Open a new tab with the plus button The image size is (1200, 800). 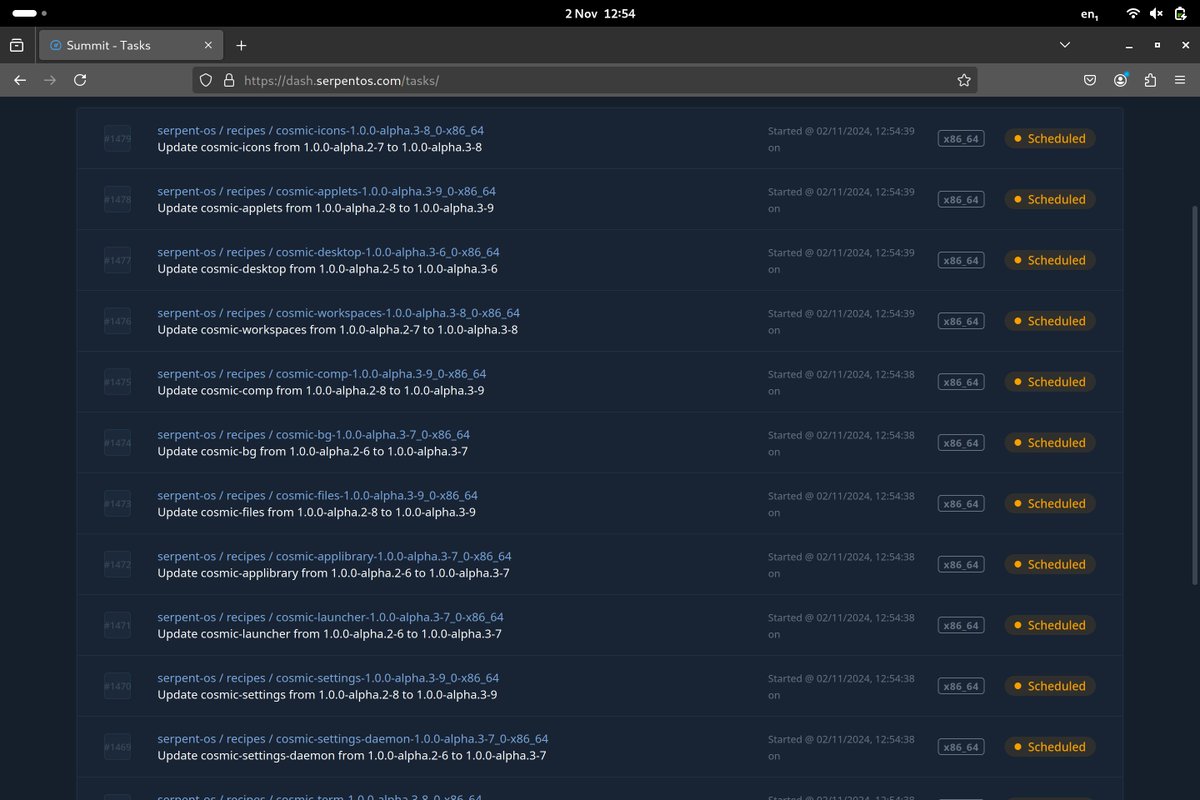(241, 45)
